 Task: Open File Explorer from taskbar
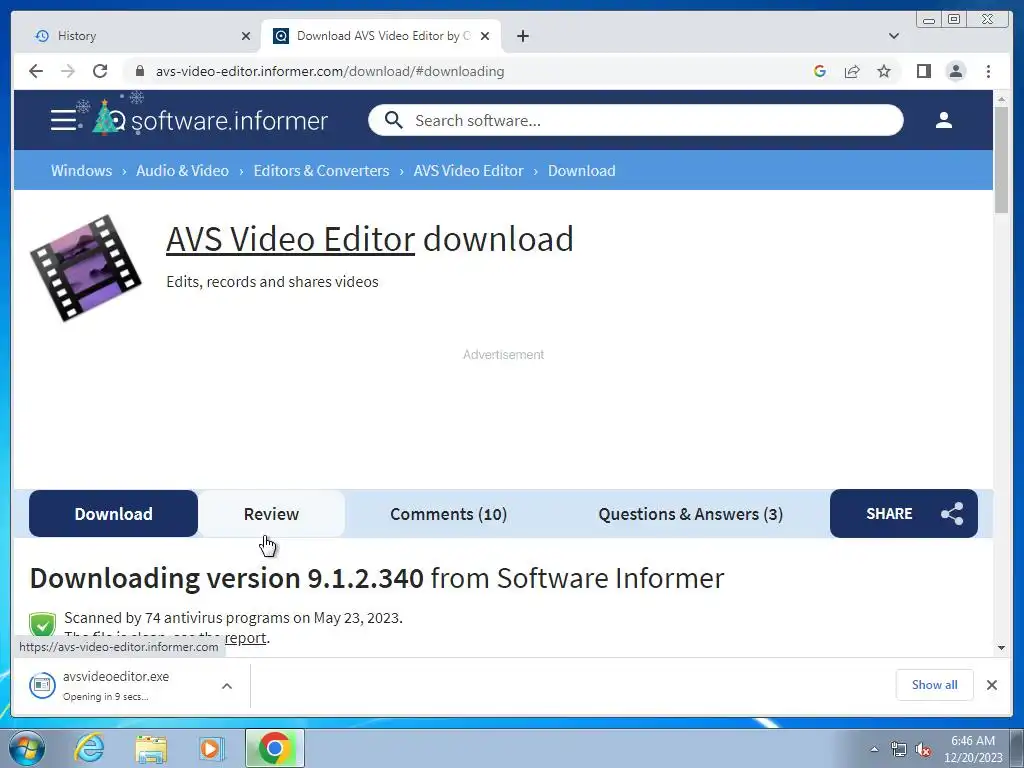pos(151,748)
